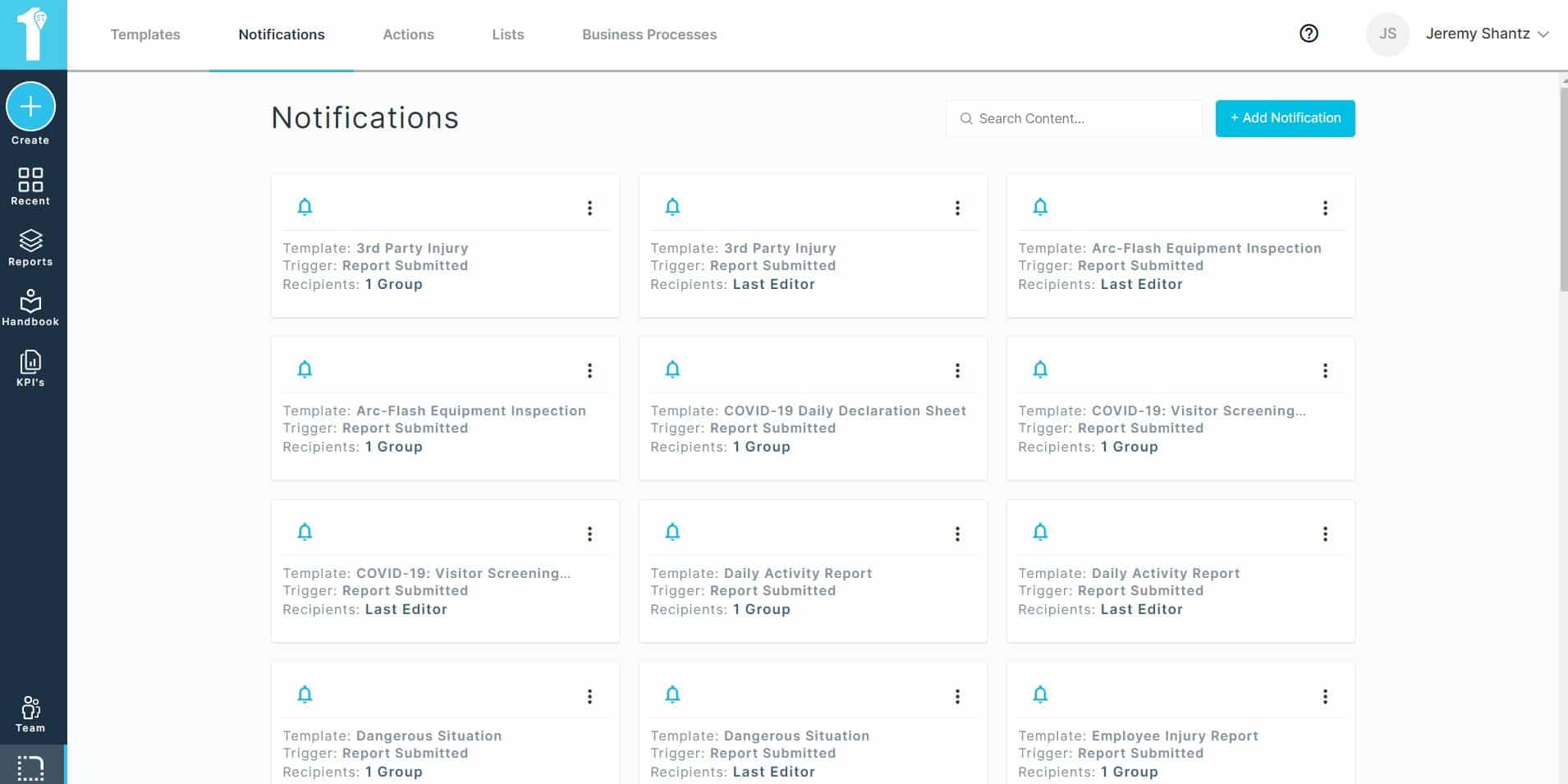Click Last Editor on Daily Activity Report card

click(1141, 609)
